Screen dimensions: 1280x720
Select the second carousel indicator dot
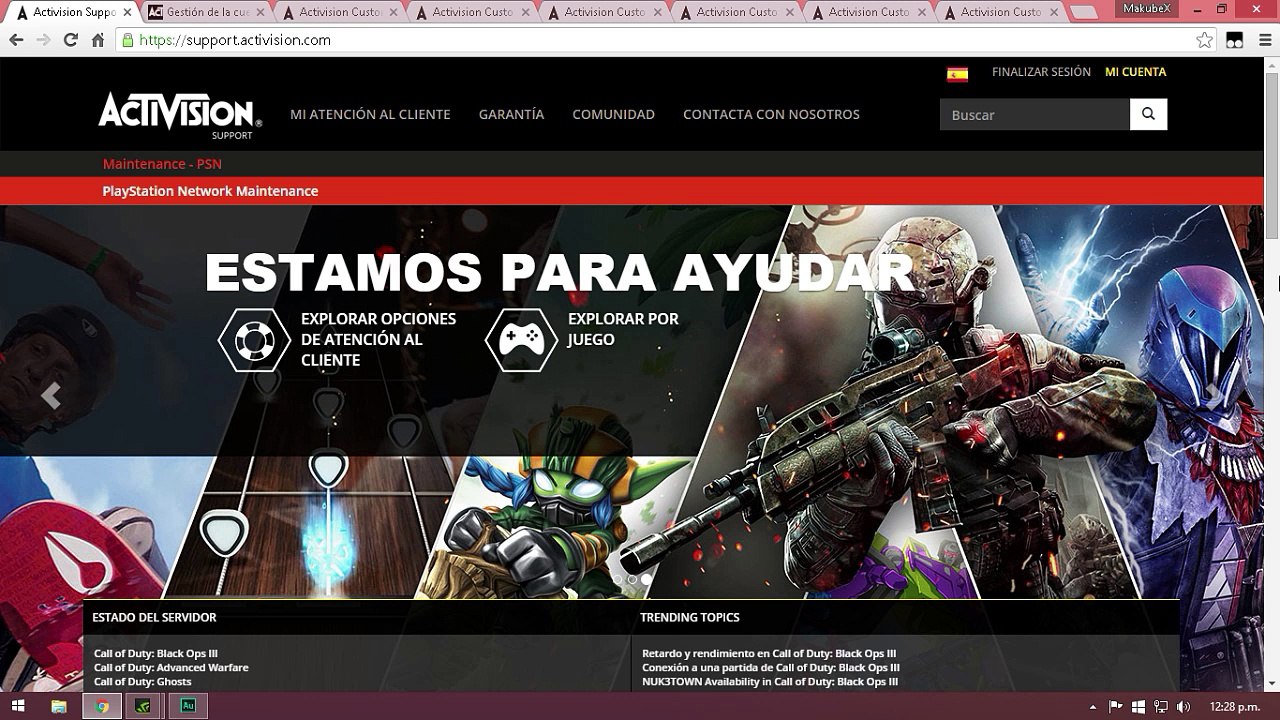[x=632, y=579]
